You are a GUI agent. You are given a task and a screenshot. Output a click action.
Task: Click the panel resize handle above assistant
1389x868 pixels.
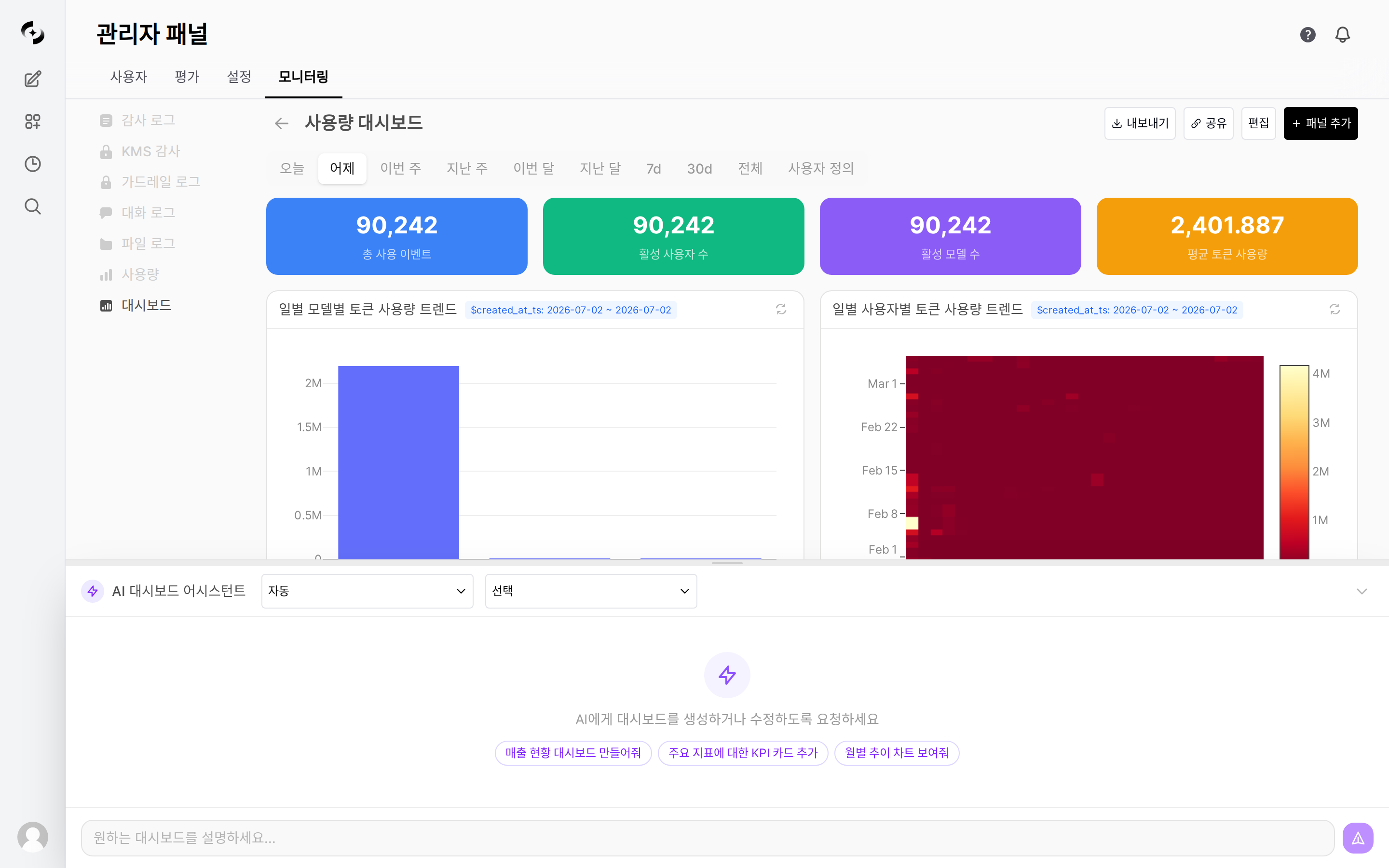point(727,563)
